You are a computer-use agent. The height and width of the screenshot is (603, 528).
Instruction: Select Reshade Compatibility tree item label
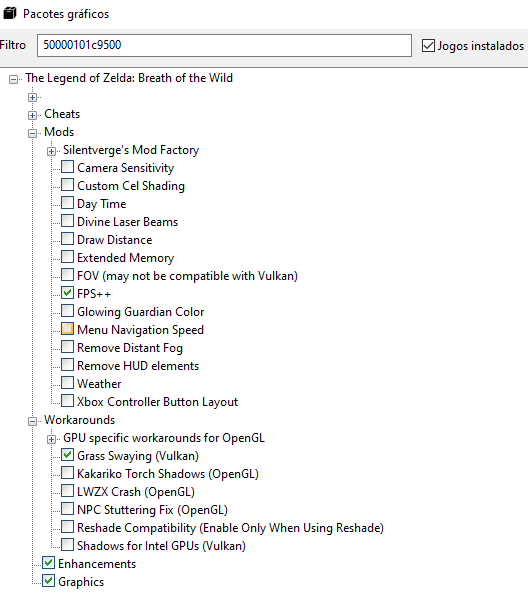230,528
